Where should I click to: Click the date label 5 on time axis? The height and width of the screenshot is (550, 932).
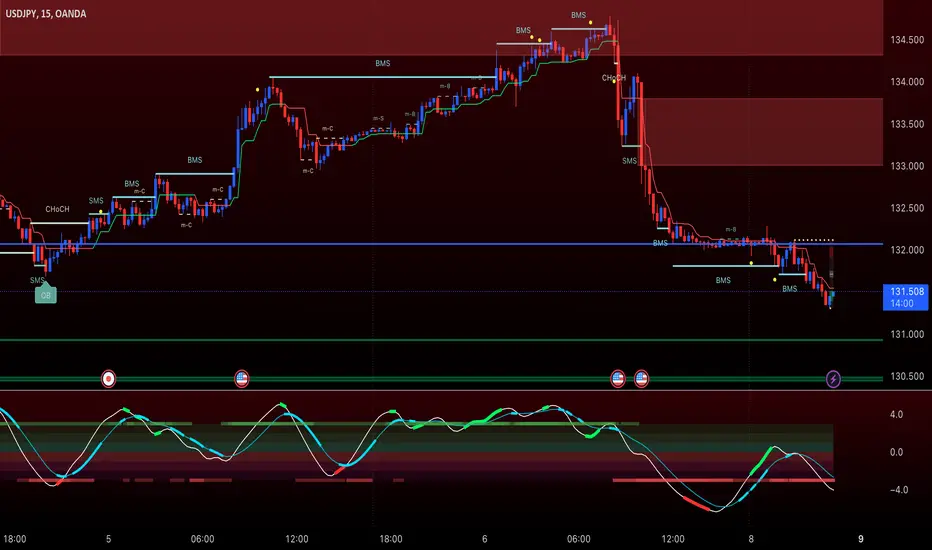(x=108, y=539)
